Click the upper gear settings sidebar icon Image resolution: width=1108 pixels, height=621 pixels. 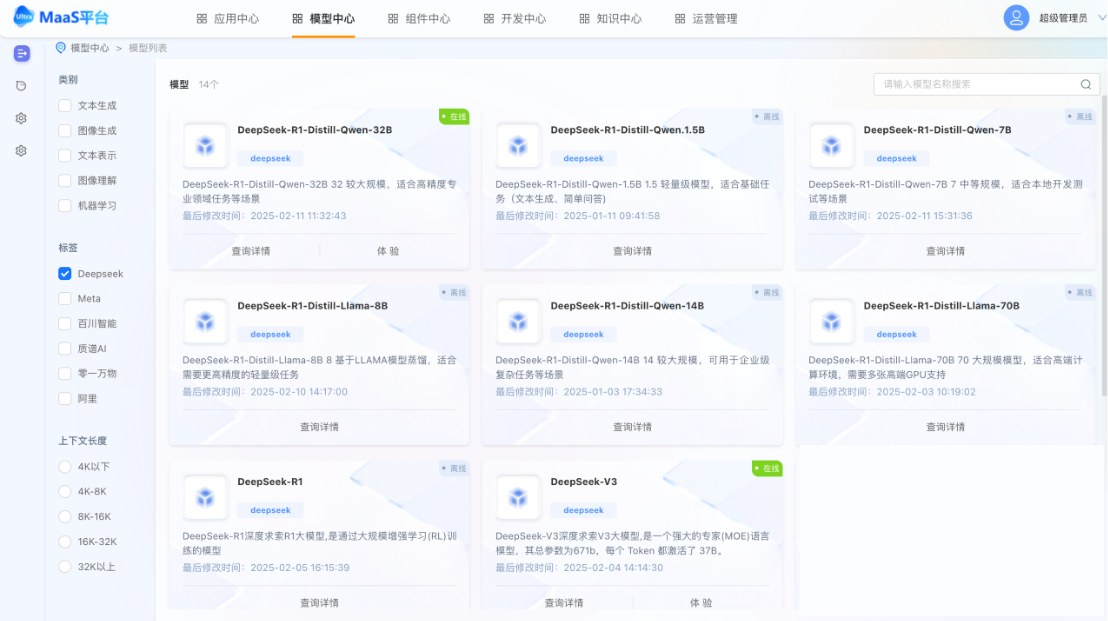21,119
